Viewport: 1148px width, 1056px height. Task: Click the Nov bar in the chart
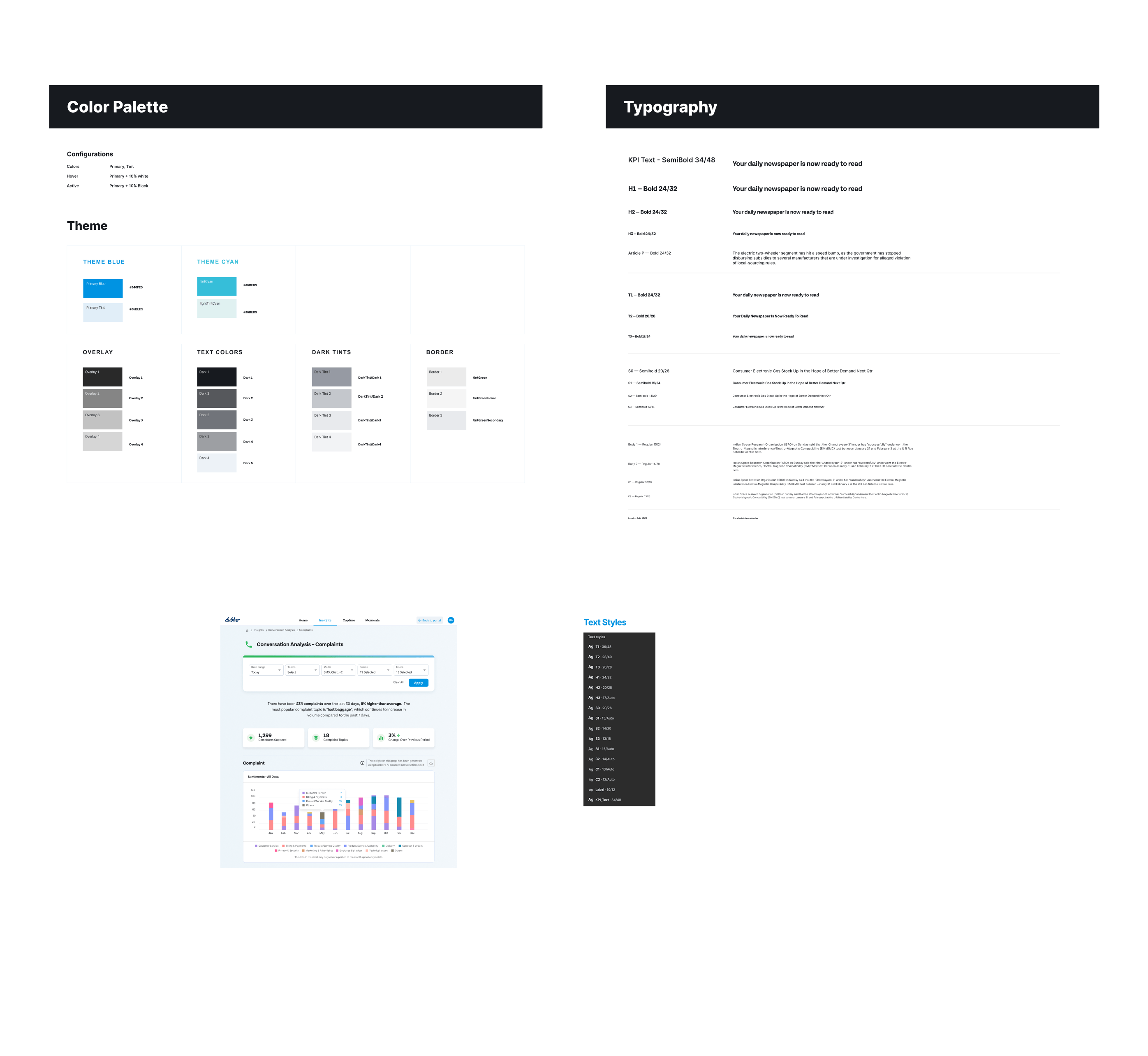click(x=399, y=814)
